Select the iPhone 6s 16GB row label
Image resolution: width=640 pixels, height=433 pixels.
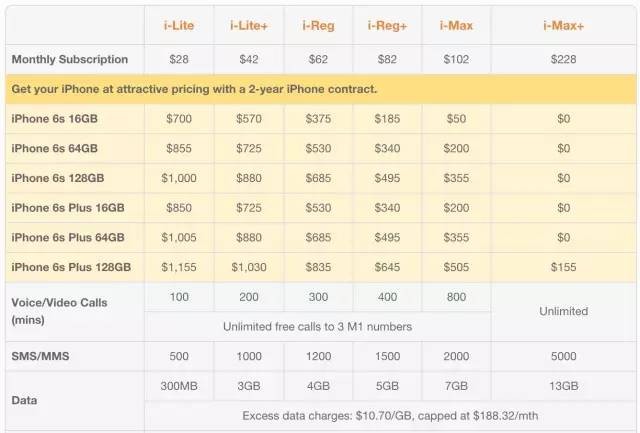54,119
